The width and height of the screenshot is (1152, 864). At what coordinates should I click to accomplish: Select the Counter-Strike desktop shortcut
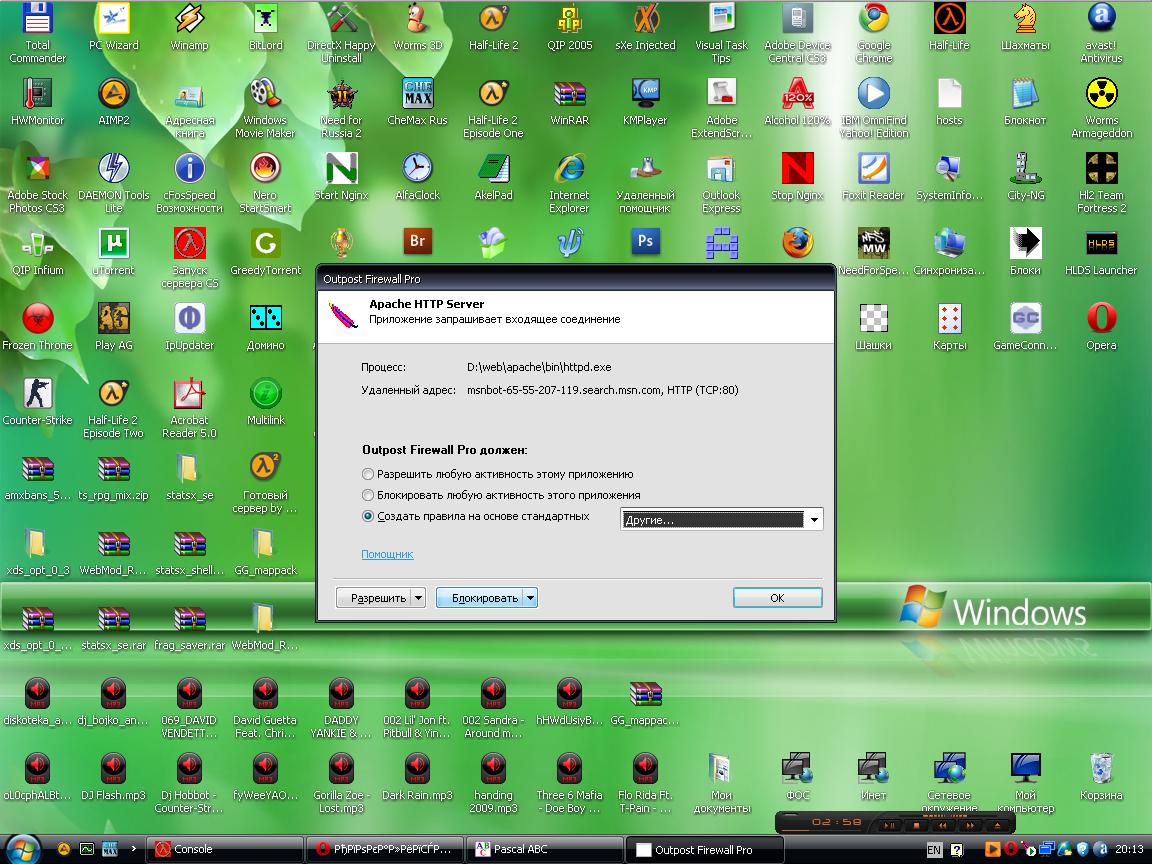[x=38, y=394]
